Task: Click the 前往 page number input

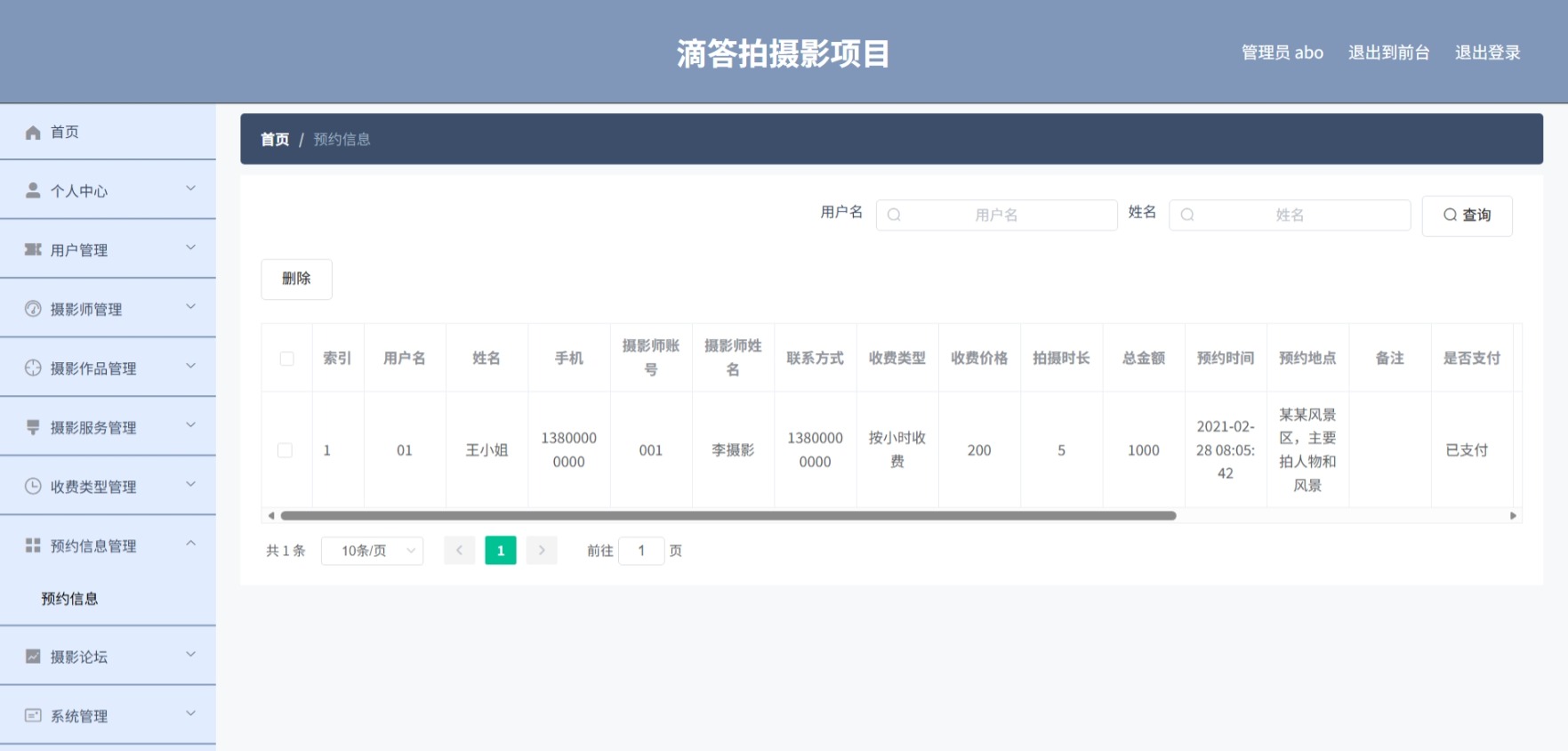Action: 641,551
